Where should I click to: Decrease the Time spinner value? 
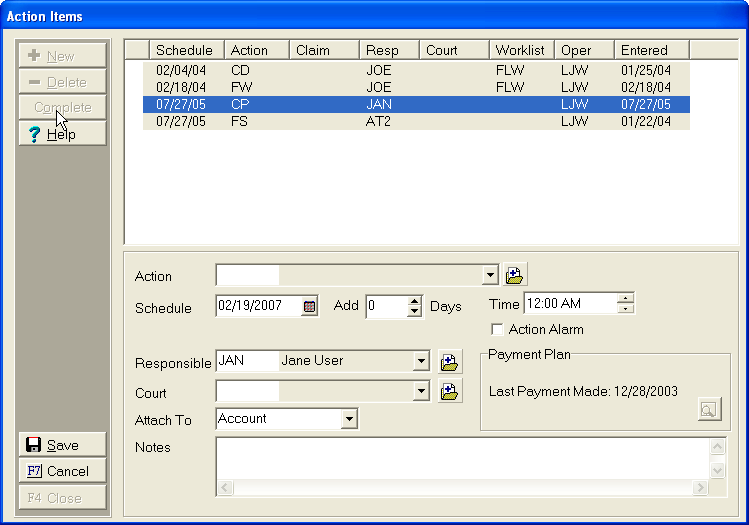pyautogui.click(x=625, y=309)
